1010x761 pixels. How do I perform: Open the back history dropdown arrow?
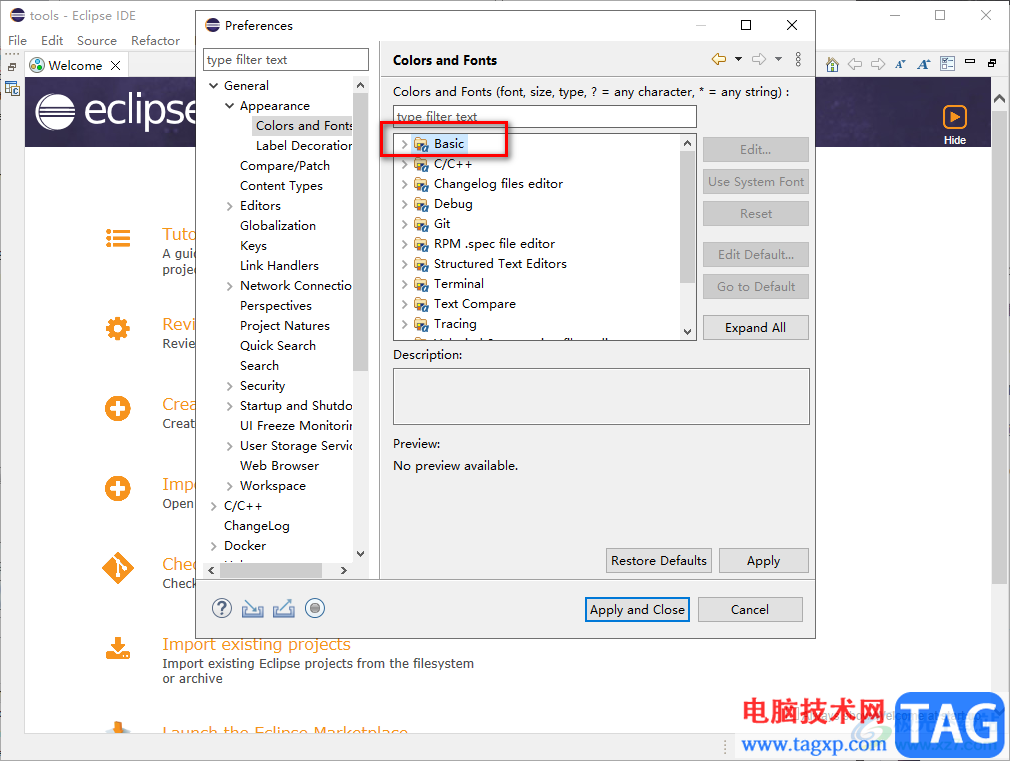tap(738, 59)
